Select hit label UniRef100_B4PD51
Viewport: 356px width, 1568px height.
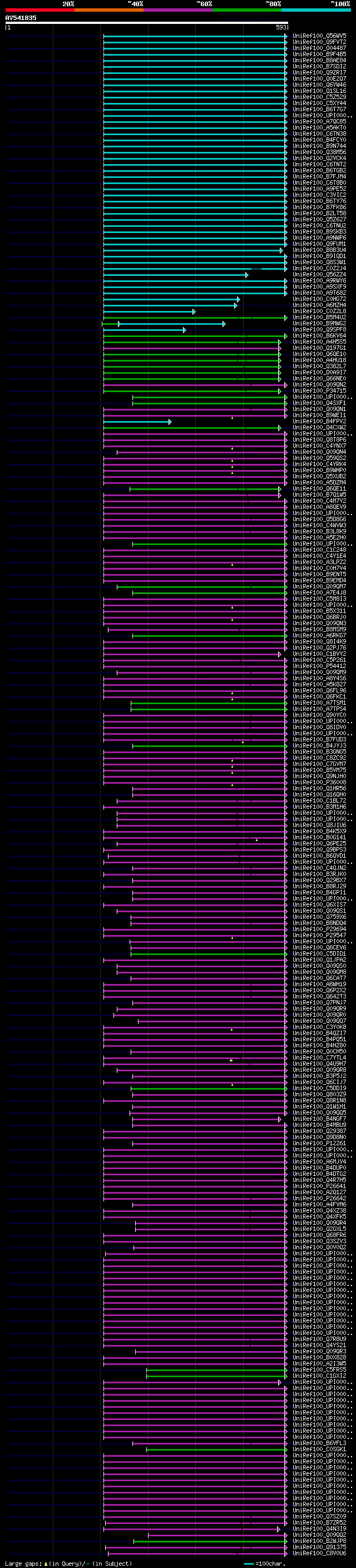[319, 1039]
